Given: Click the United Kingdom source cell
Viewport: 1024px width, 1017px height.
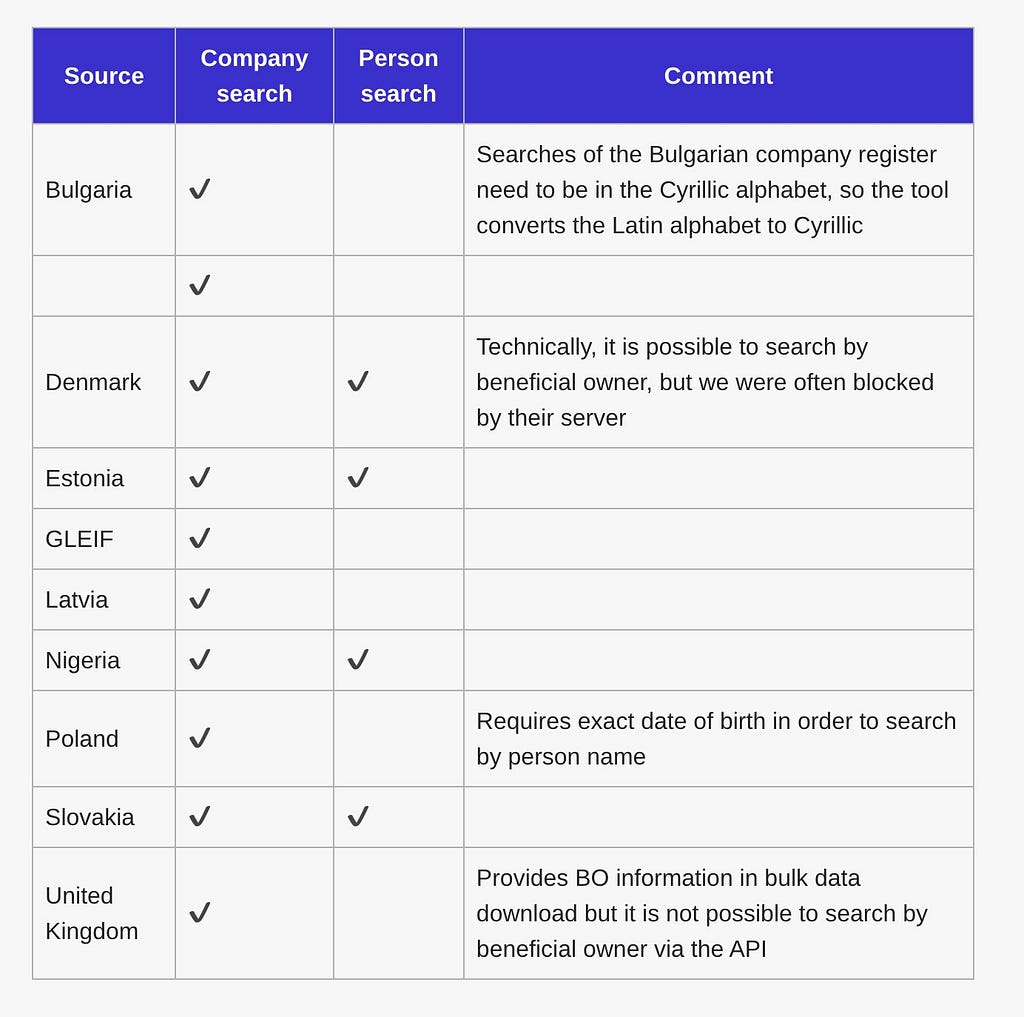Looking at the screenshot, I should click(x=104, y=912).
